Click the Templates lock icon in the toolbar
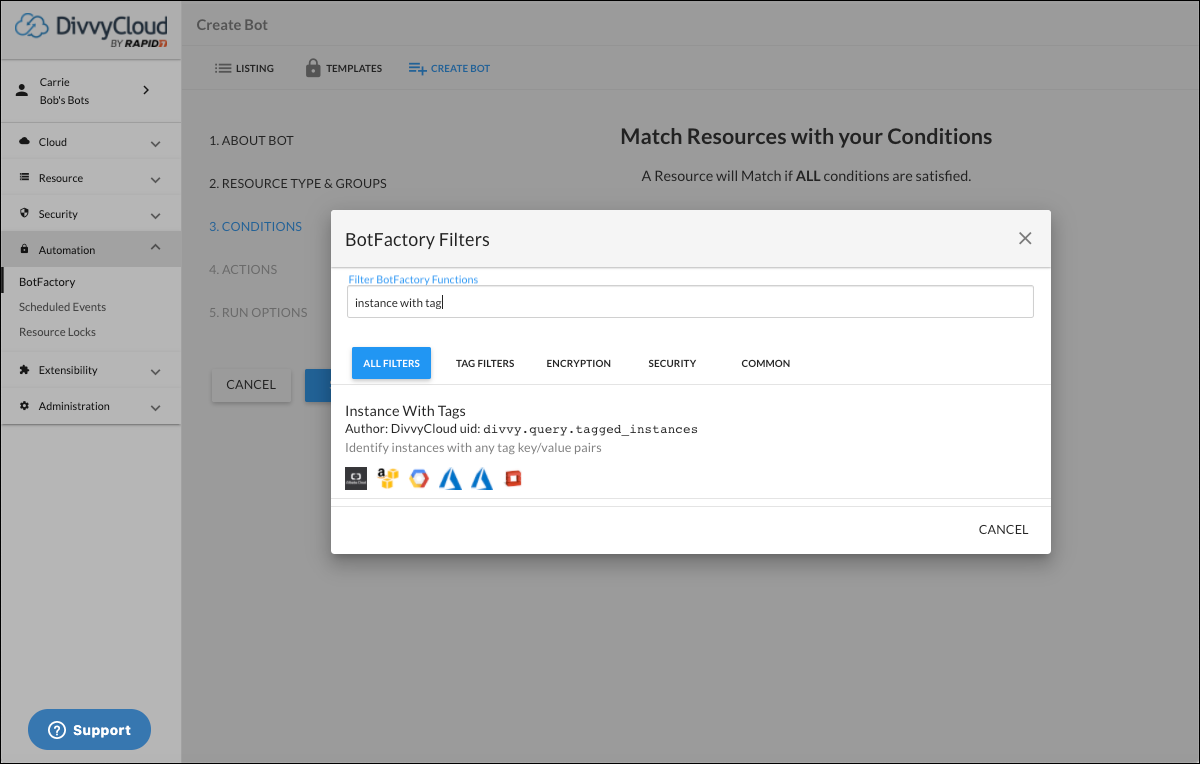Image resolution: width=1200 pixels, height=764 pixels. point(313,68)
